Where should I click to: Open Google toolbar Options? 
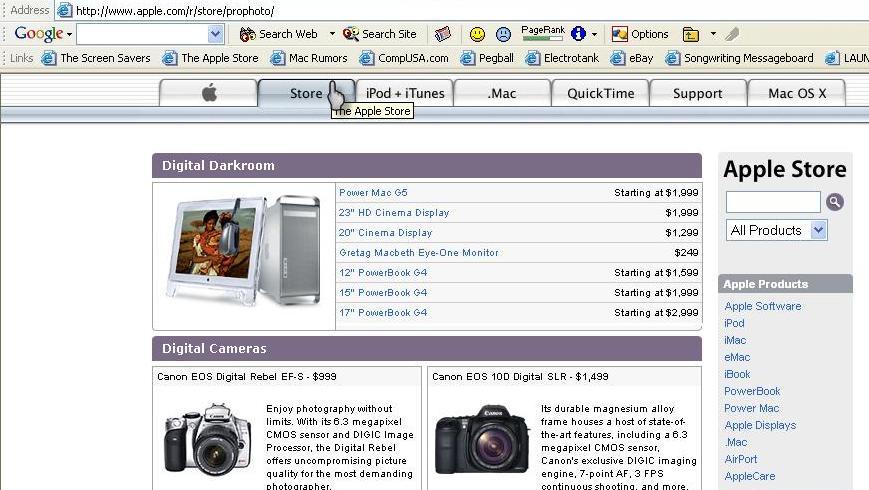[640, 34]
